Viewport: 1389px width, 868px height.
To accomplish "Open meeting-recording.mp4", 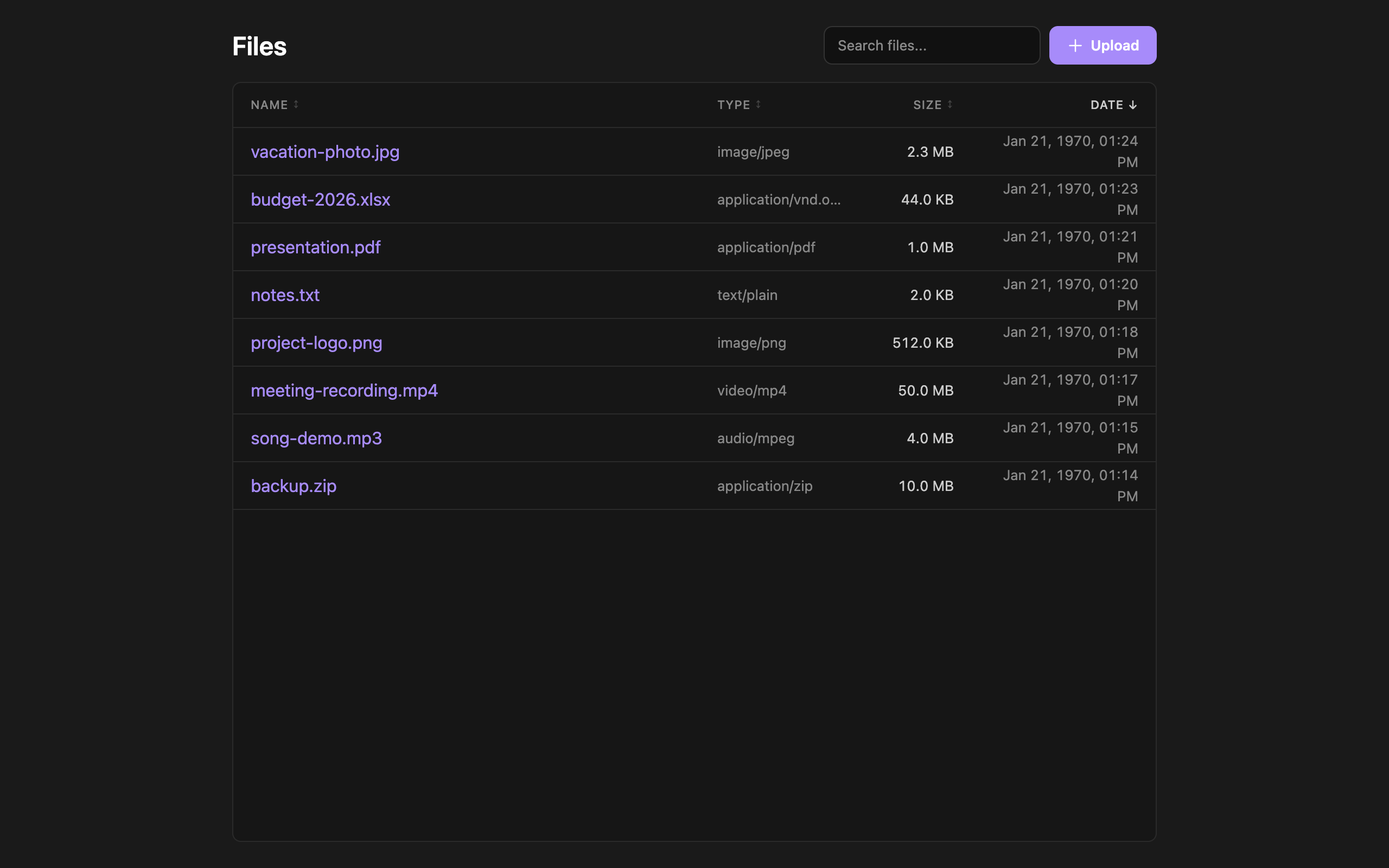I will tap(344, 390).
